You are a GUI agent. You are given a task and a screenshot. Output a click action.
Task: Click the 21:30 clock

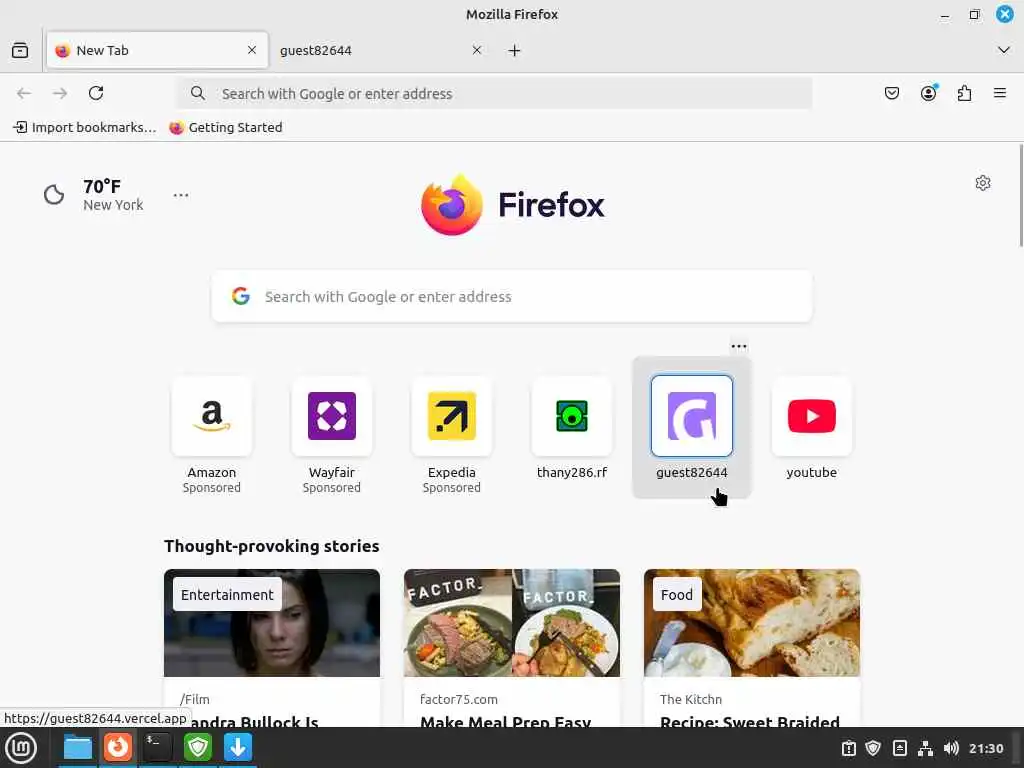[986, 748]
